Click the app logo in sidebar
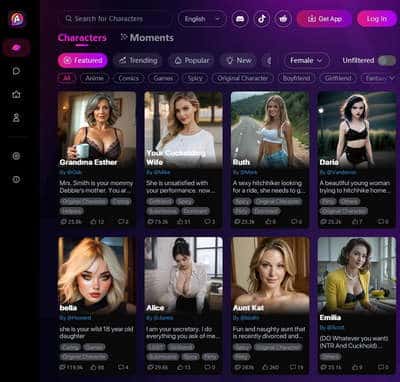The image size is (400, 382). click(x=17, y=18)
